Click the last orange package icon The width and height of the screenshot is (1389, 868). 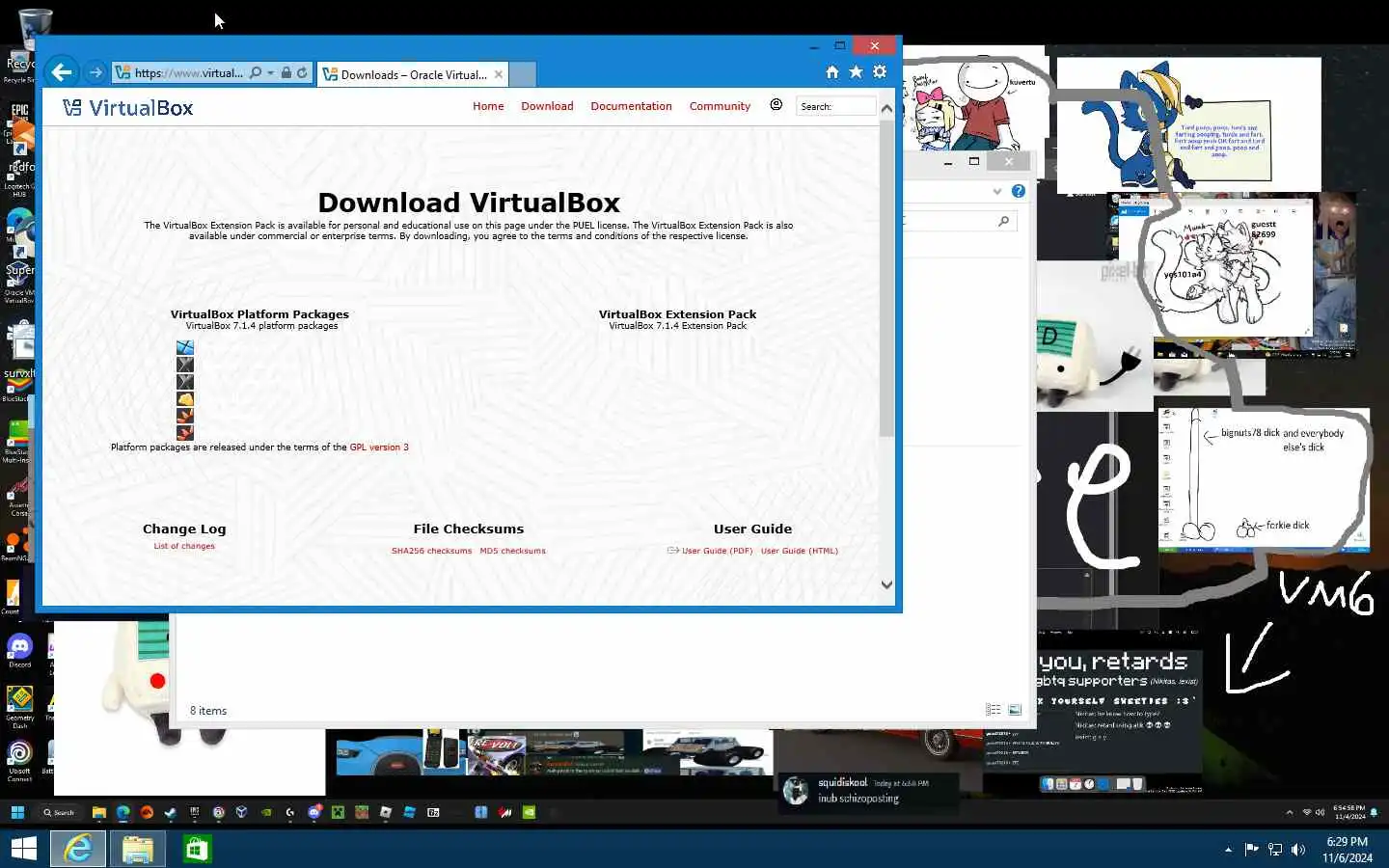pyautogui.click(x=185, y=432)
